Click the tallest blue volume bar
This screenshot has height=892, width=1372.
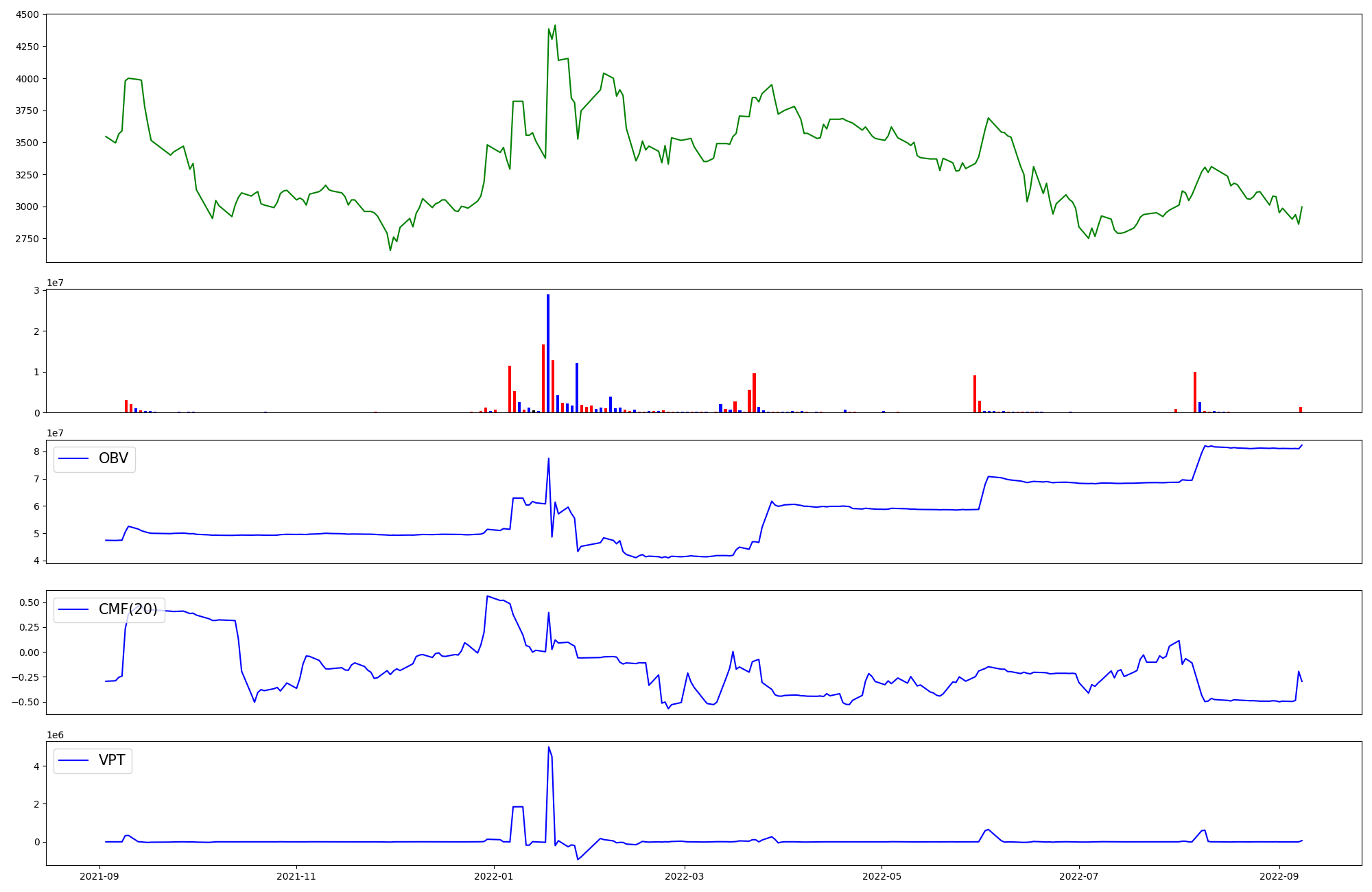pyautogui.click(x=548, y=353)
